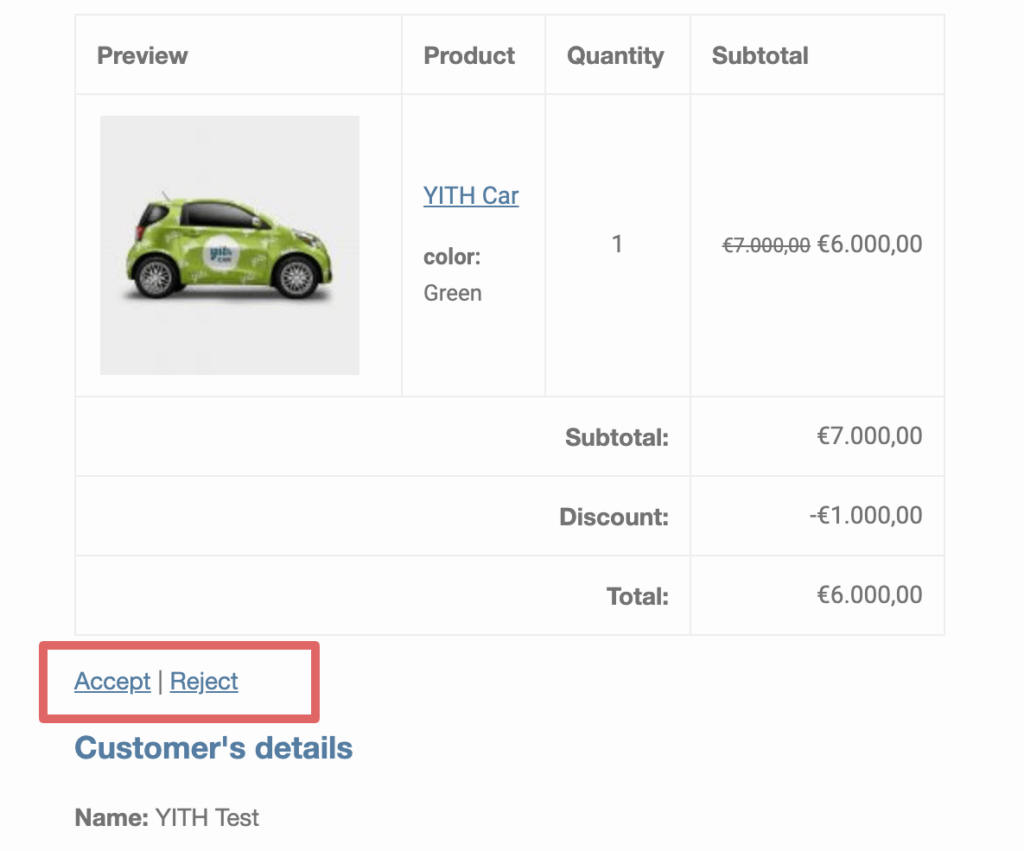
Task: Select the Product column header
Action: pyautogui.click(x=469, y=56)
